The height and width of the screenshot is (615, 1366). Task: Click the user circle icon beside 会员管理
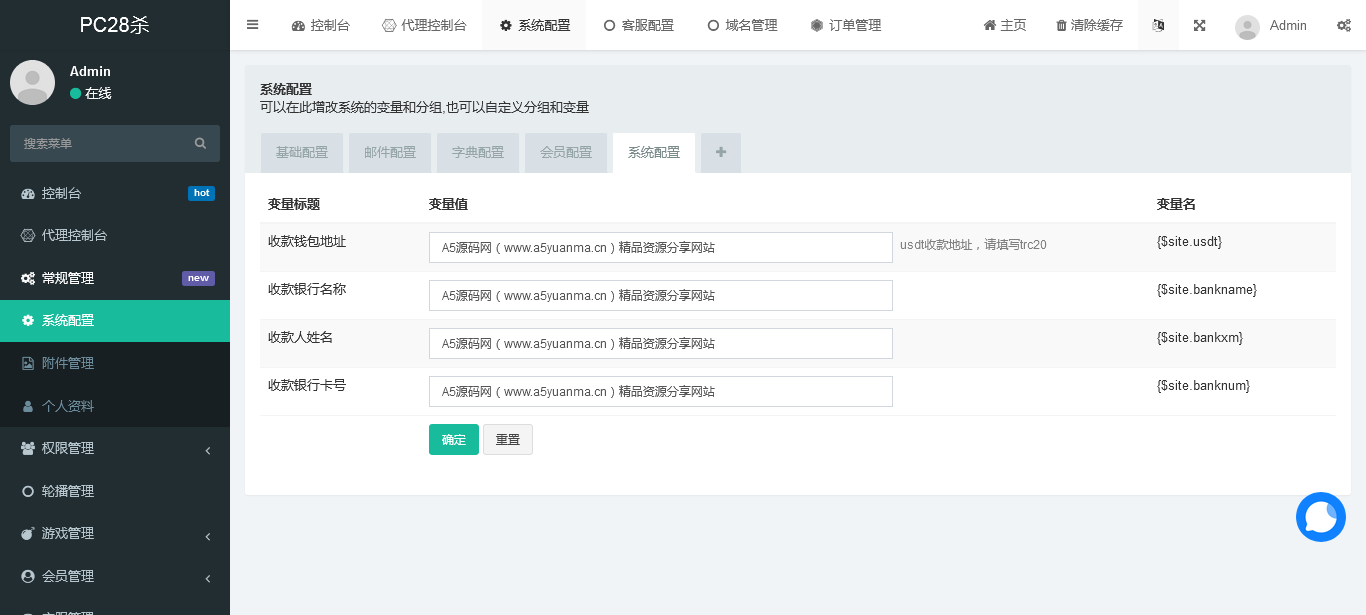[x=28, y=576]
